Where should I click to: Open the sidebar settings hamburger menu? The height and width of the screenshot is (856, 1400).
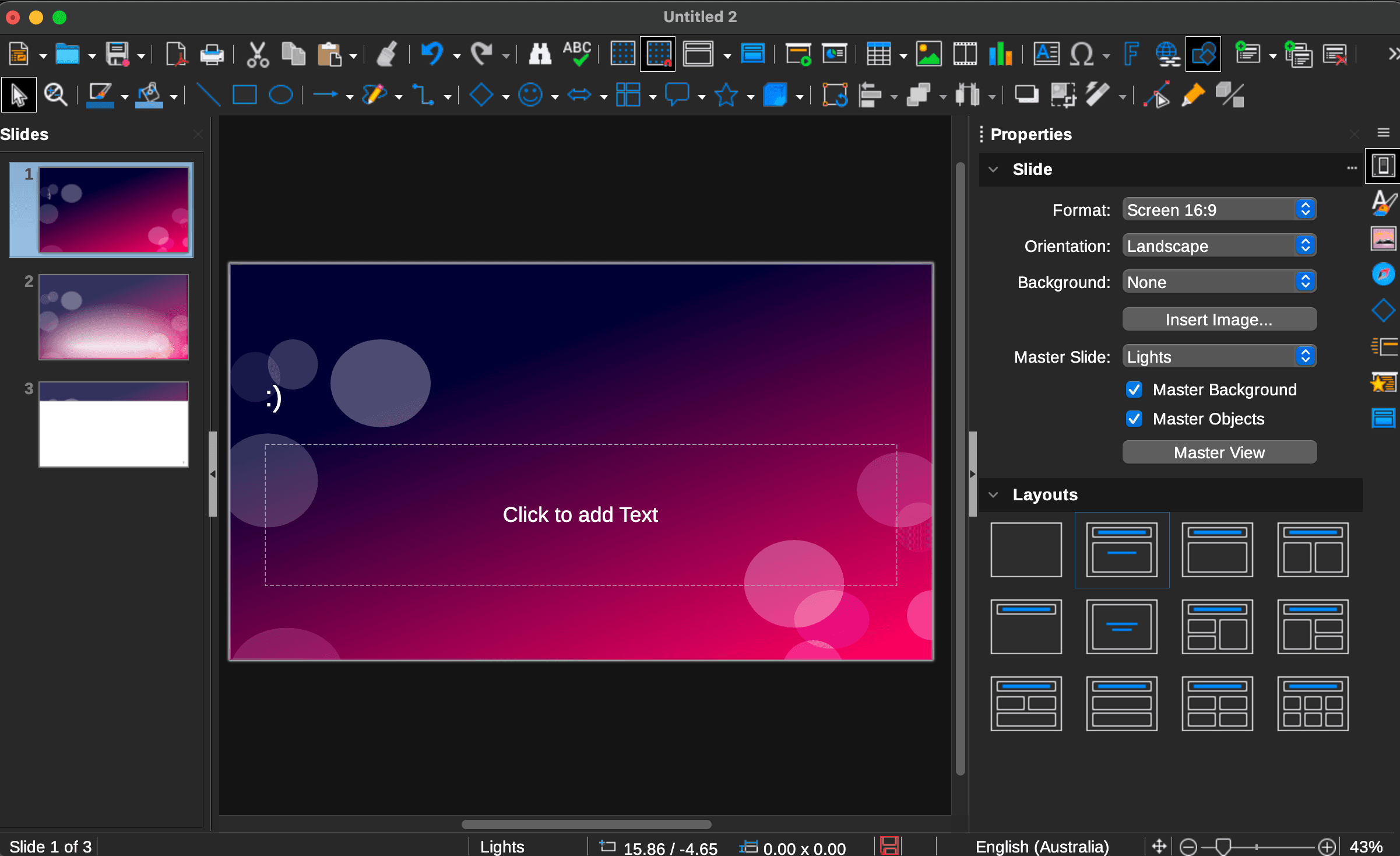1384,133
